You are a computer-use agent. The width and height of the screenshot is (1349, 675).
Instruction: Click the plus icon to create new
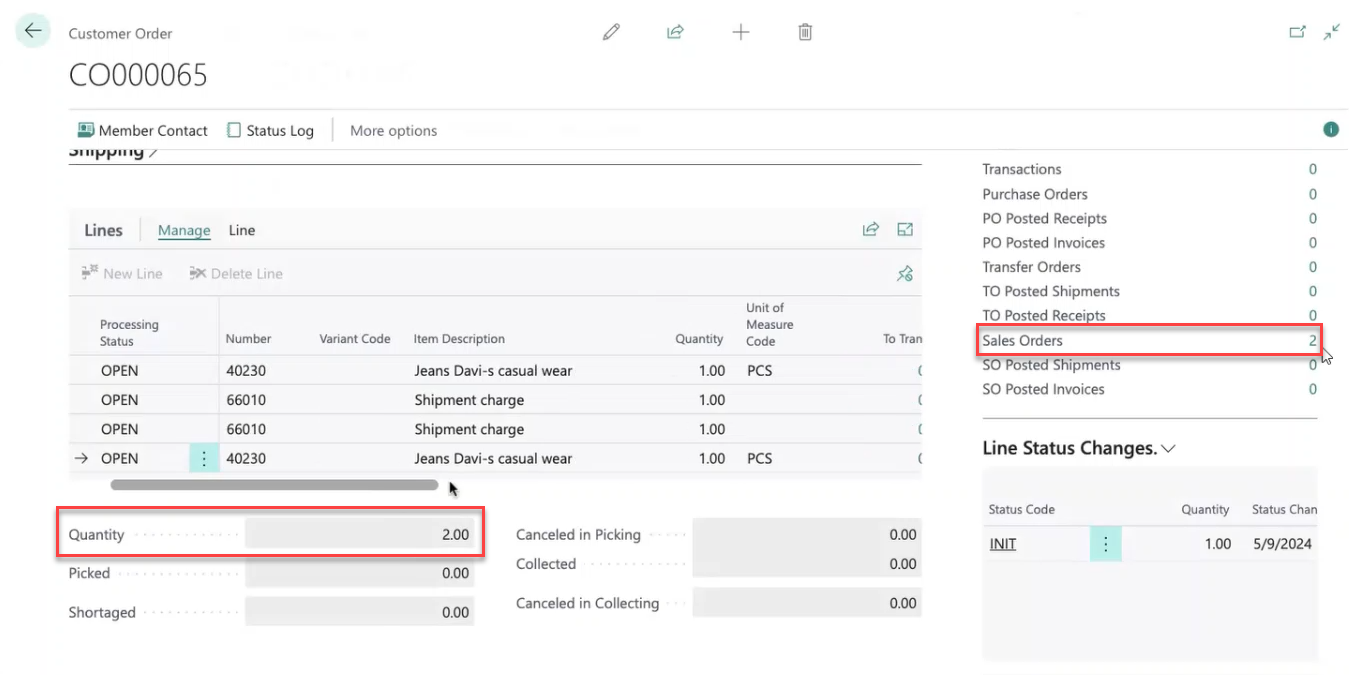740,32
